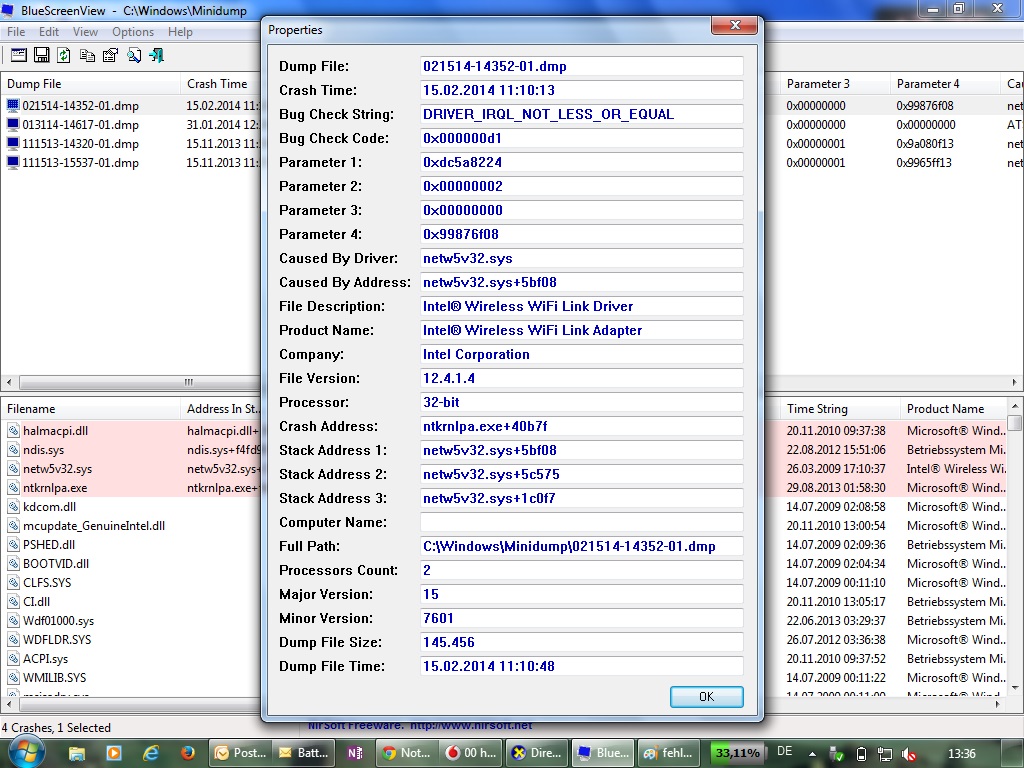Select the Wdf01000.sys row
Image resolution: width=1024 pixels, height=768 pixels.
(58, 620)
